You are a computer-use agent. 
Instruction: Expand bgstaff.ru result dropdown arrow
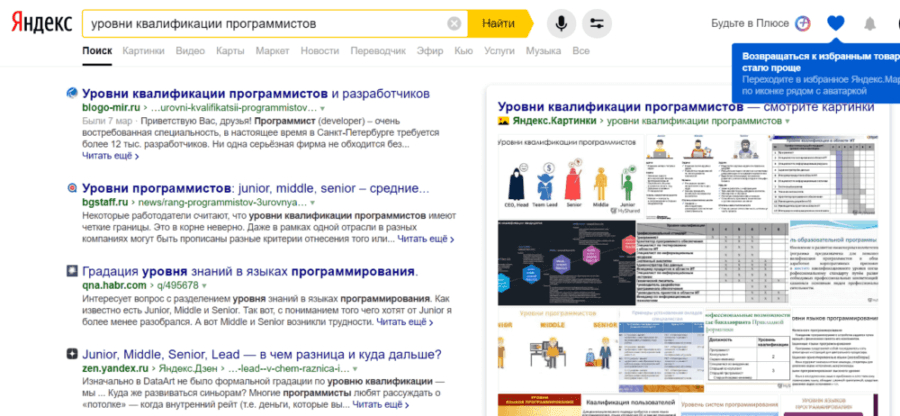313,203
